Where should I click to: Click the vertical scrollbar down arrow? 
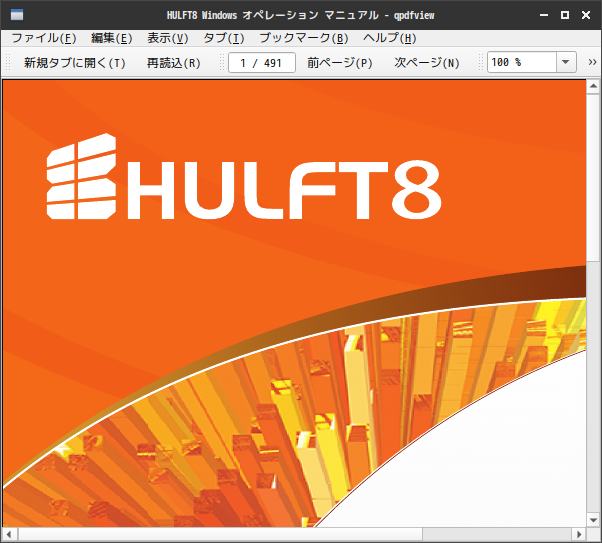click(593, 520)
